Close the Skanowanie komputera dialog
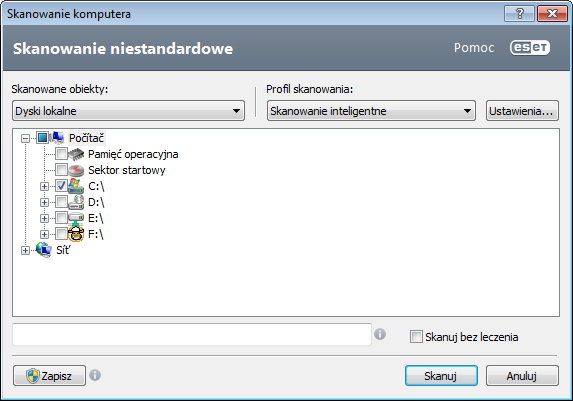 (552, 14)
